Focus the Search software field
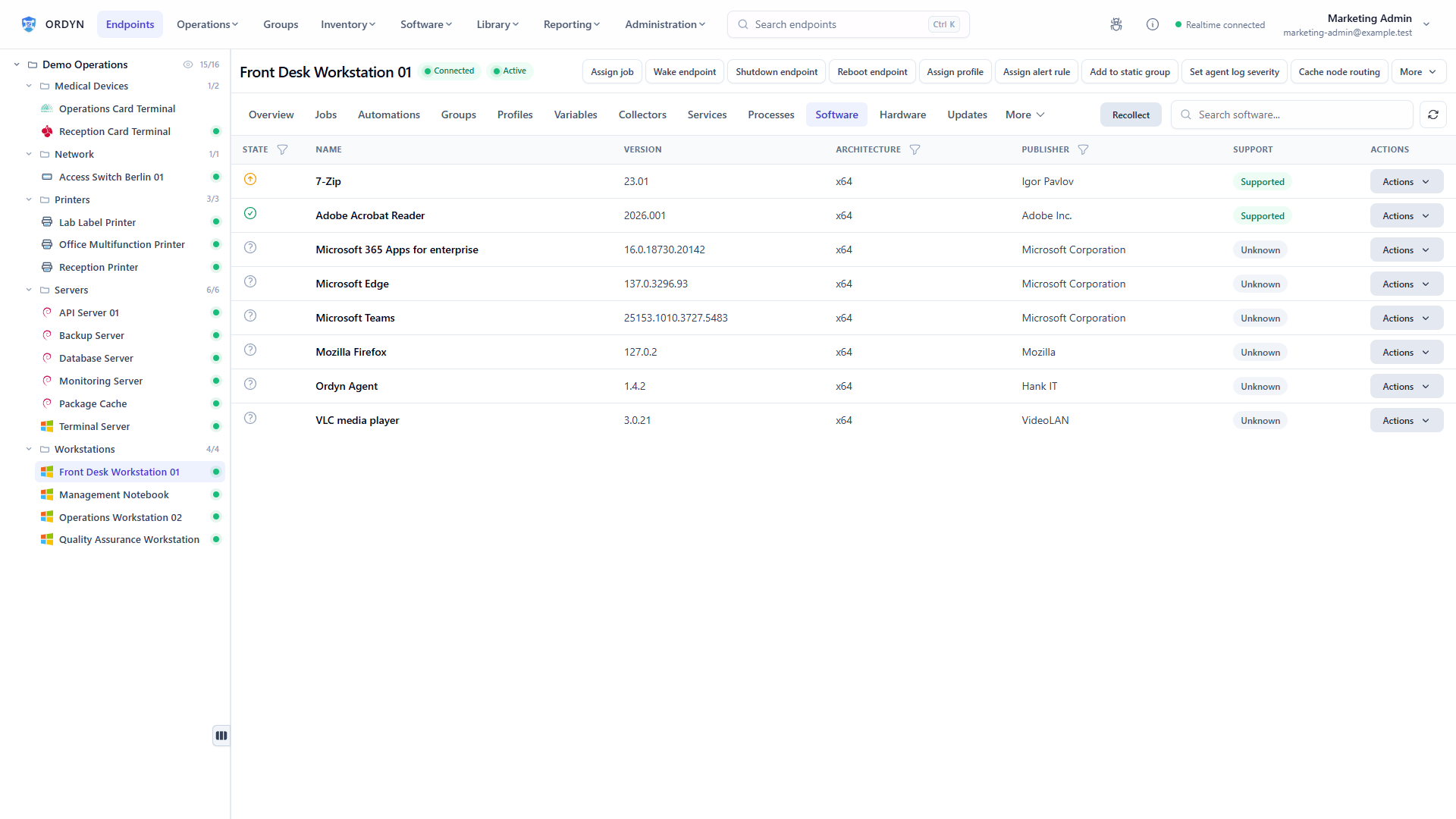 (x=1291, y=115)
